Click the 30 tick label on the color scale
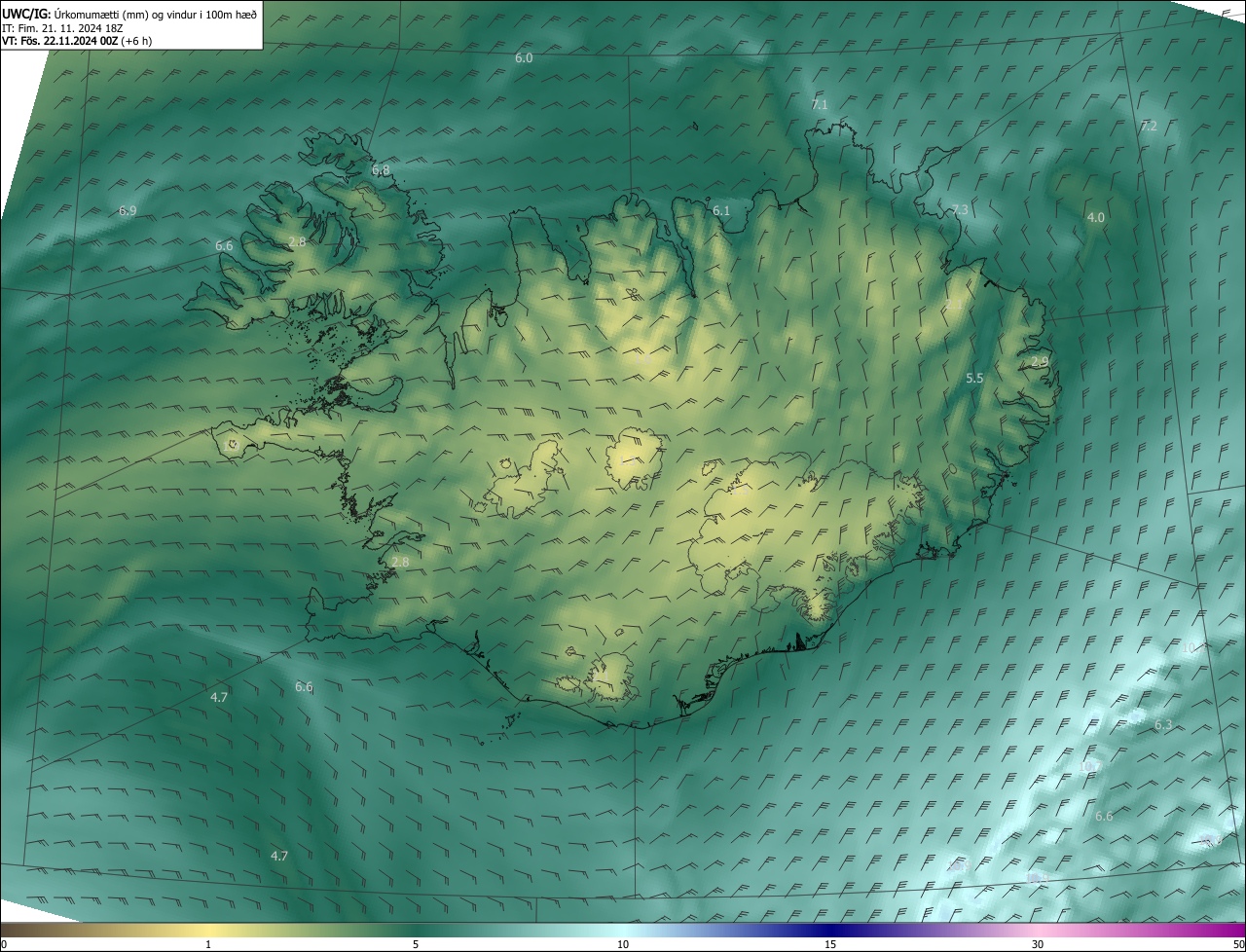 click(x=1038, y=944)
